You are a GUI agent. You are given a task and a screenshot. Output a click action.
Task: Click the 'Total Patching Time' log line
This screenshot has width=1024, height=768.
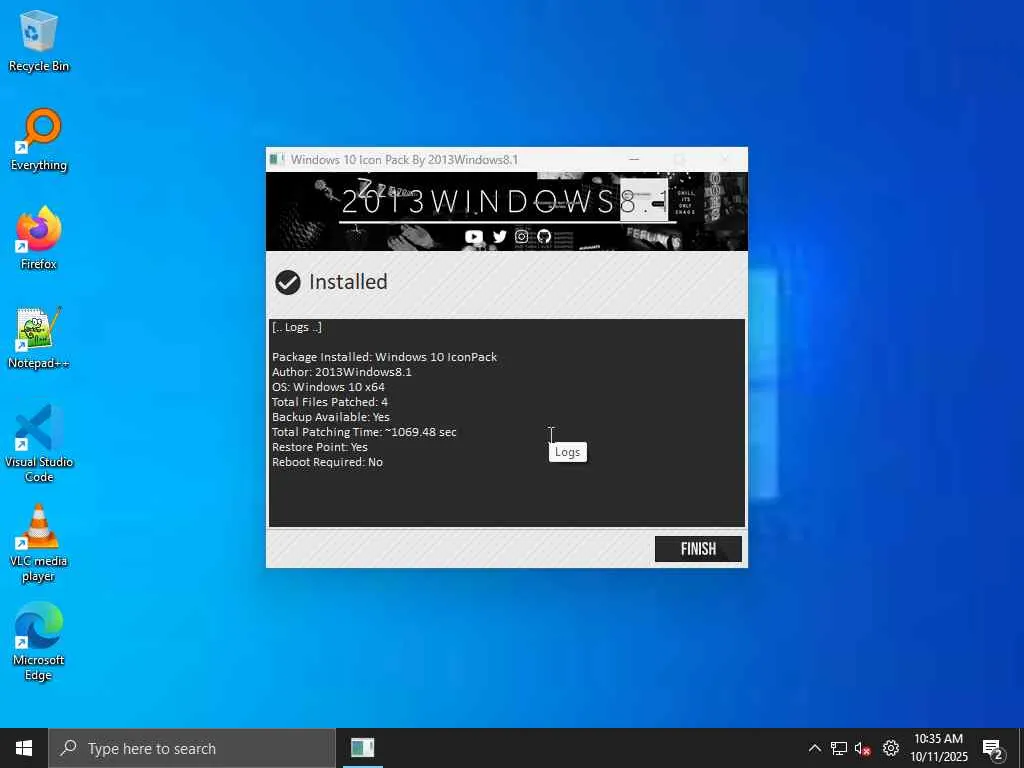click(364, 432)
